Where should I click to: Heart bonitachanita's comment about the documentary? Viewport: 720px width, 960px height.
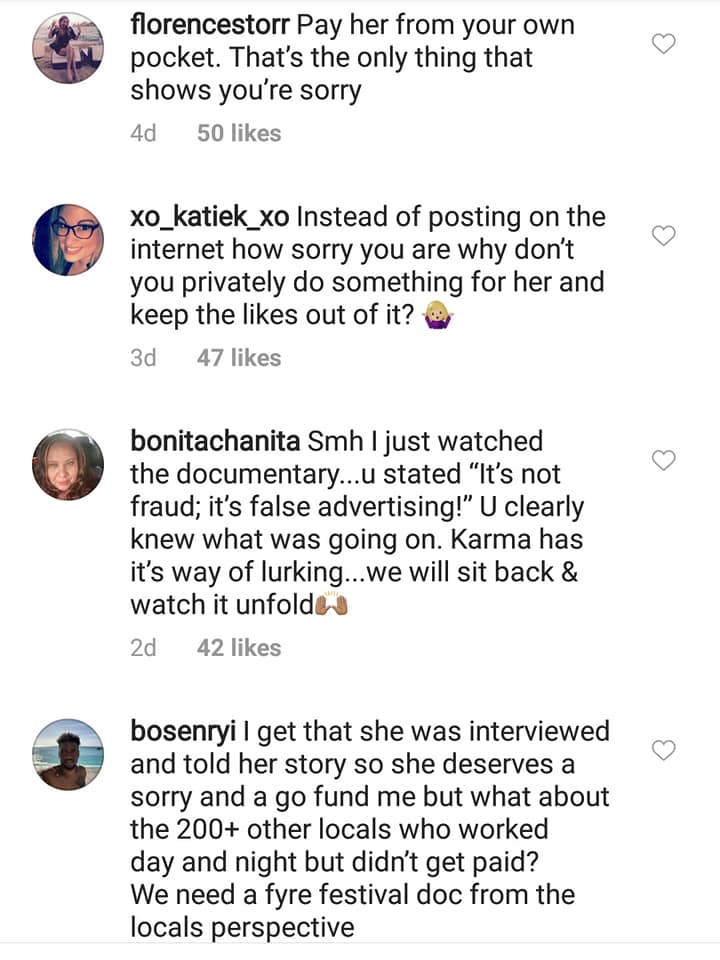click(664, 460)
